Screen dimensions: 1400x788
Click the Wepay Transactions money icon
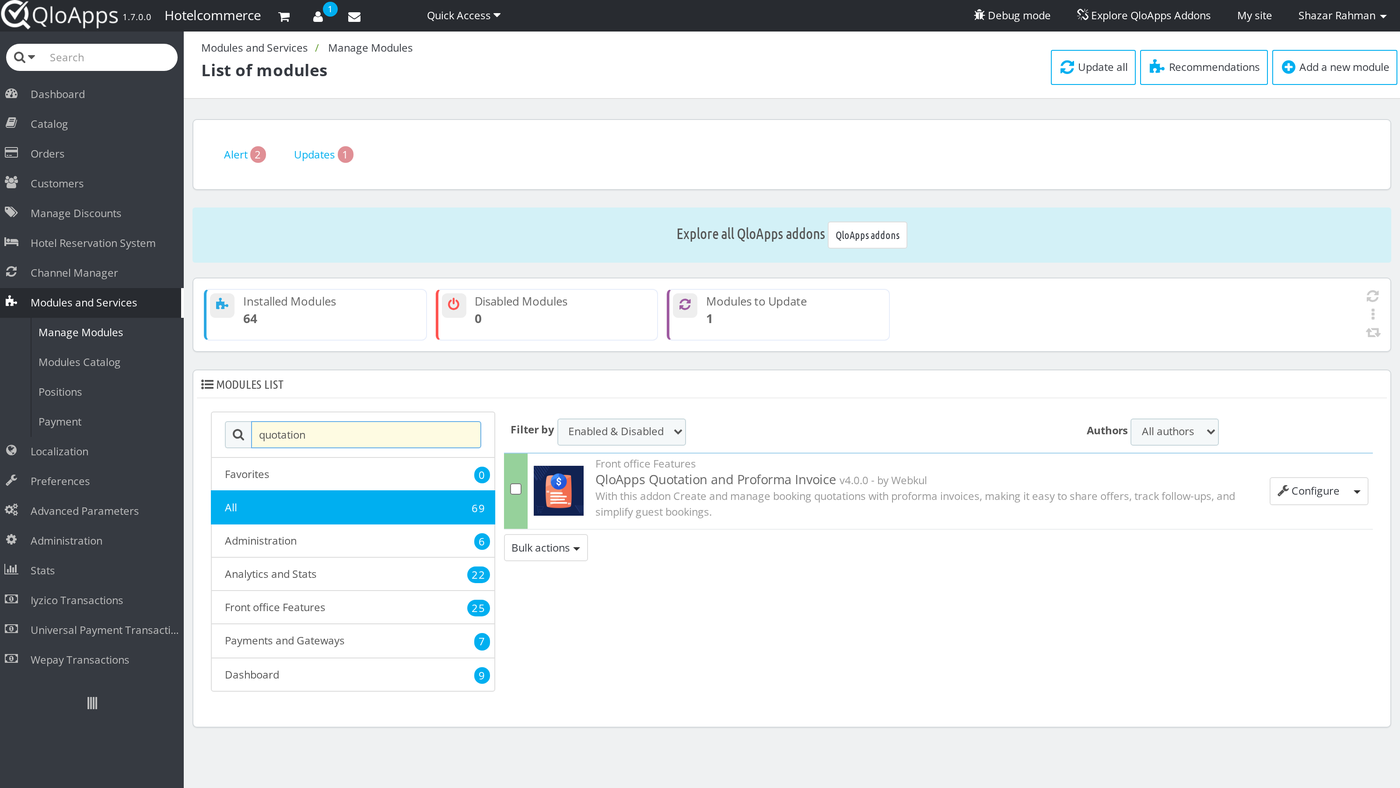(12, 660)
